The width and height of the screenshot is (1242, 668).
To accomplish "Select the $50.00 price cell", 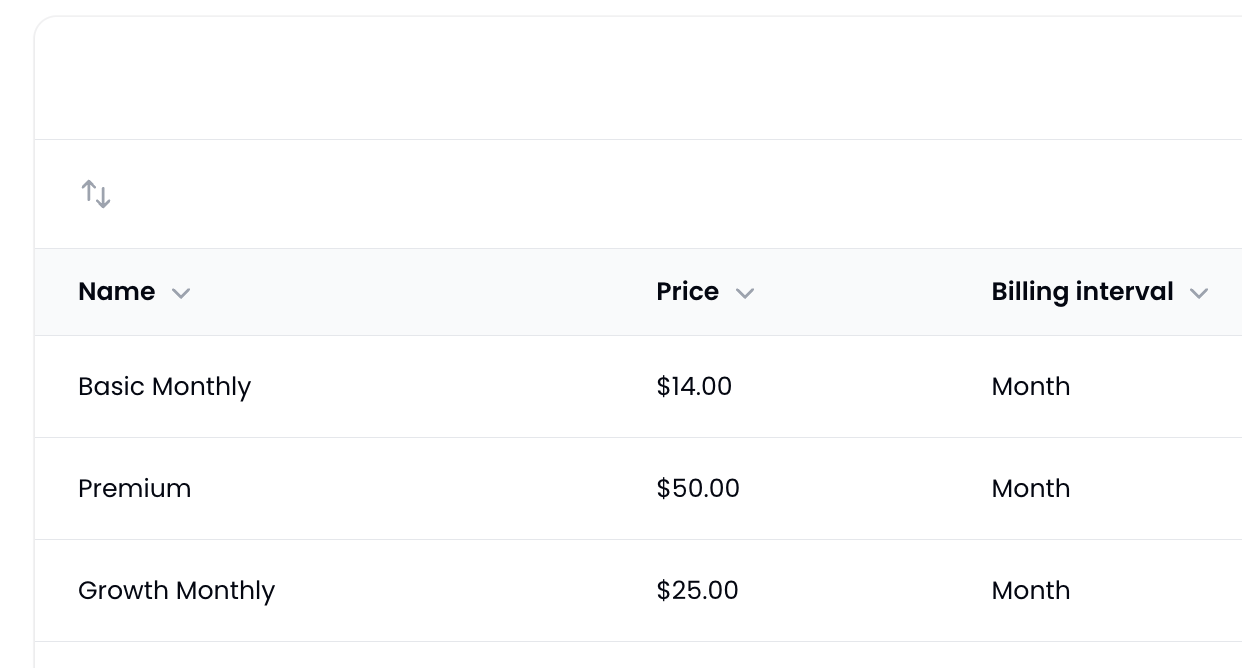I will (x=698, y=489).
